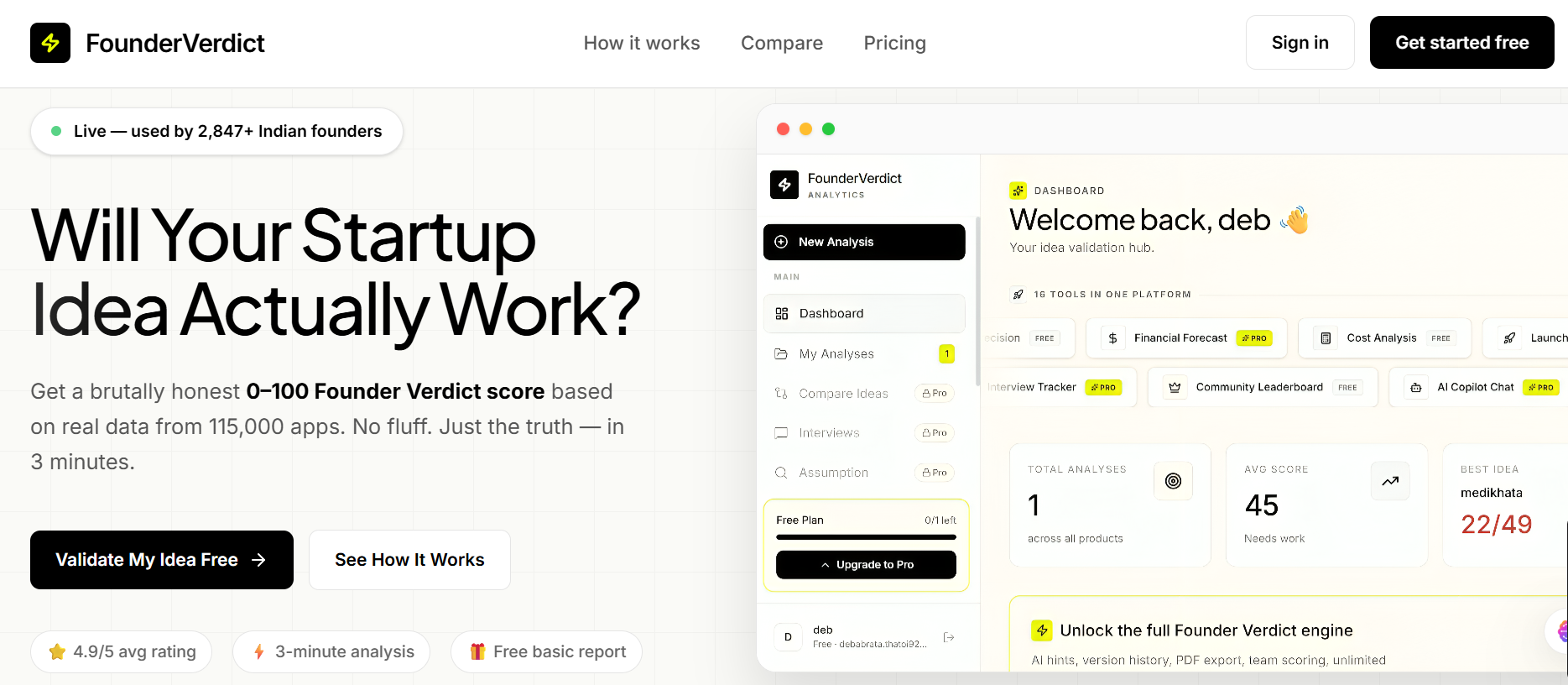Image resolution: width=1568 pixels, height=685 pixels.
Task: Open the New Analysis sidebar button
Action: tap(863, 242)
